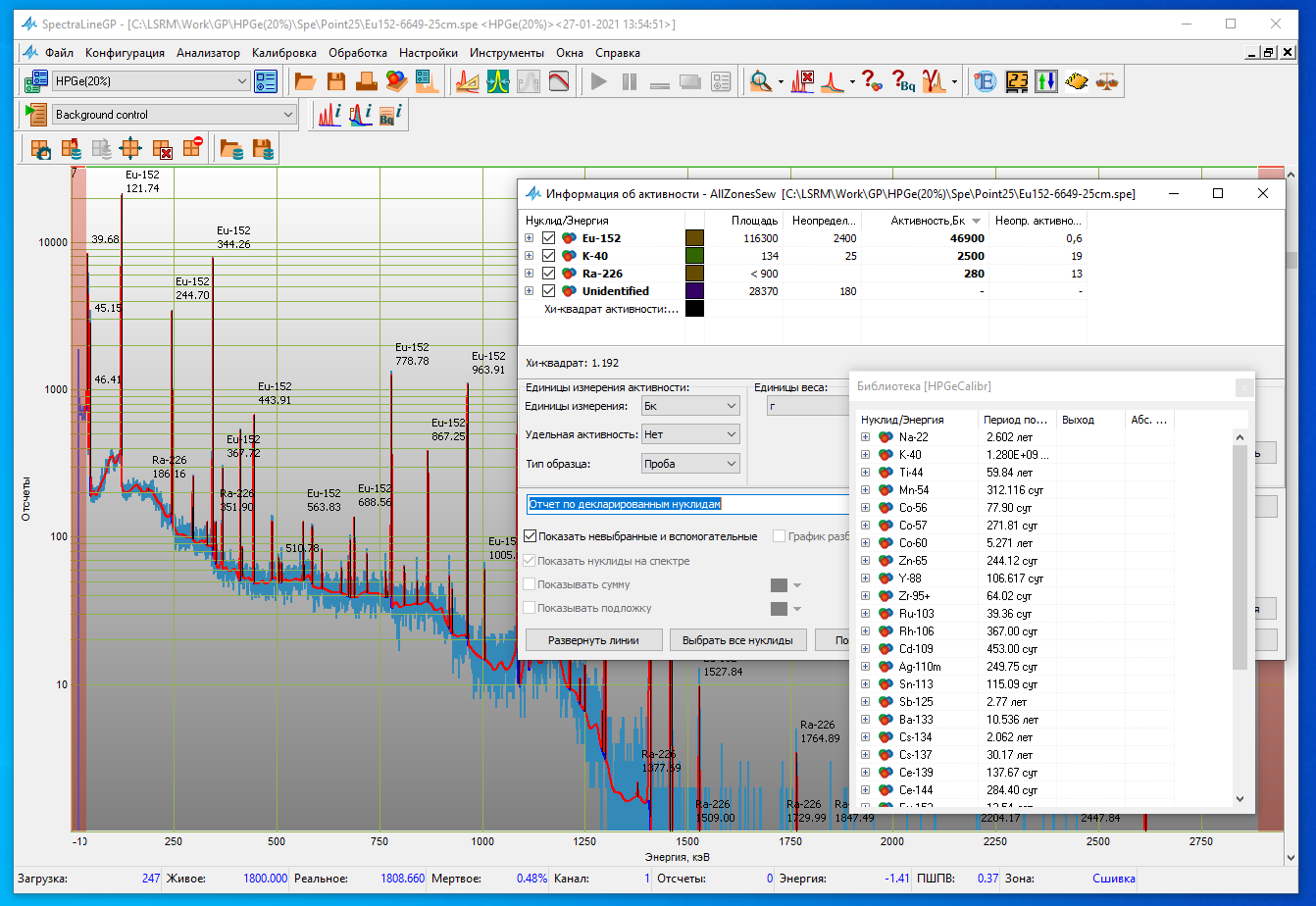Click the Ra-226 color swatch
This screenshot has width=1316, height=906.
click(694, 274)
